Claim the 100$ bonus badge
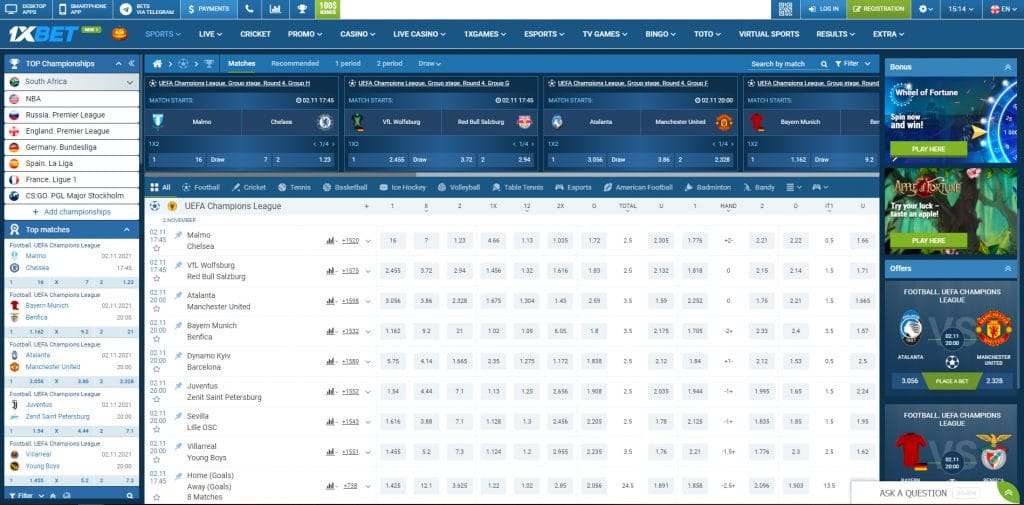Viewport: 1024px width, 505px height. tap(327, 9)
